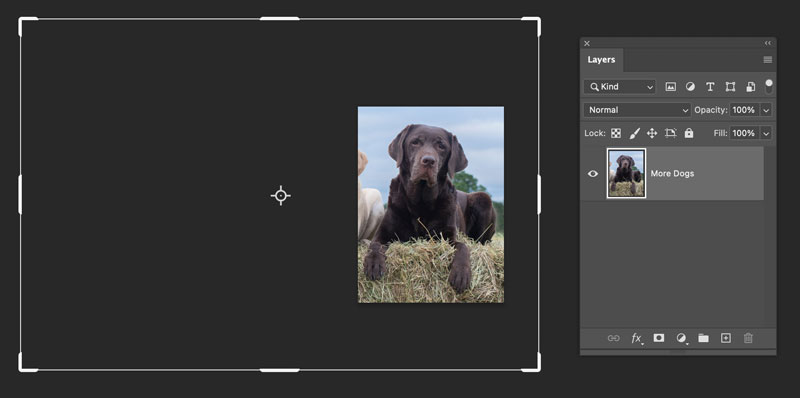Switch to the Layers tab
Screen dimensions: 800x398
(601, 60)
